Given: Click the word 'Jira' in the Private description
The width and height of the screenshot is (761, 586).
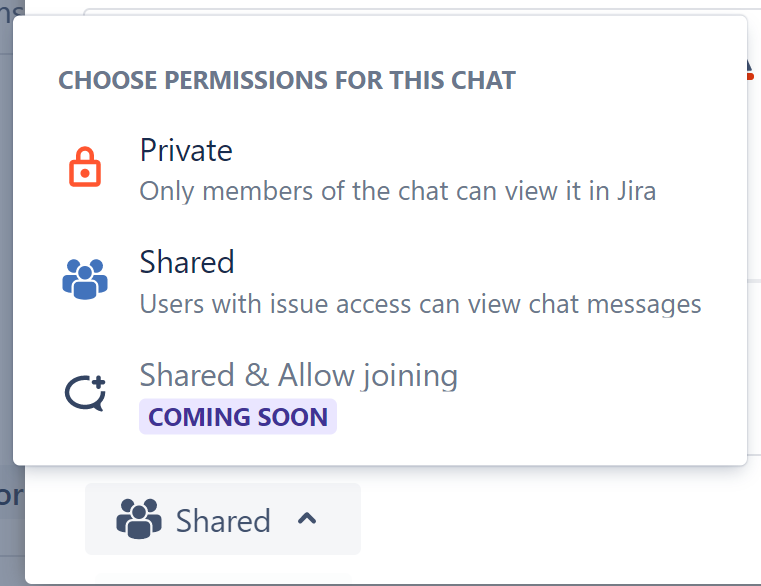Looking at the screenshot, I should pos(632,191).
